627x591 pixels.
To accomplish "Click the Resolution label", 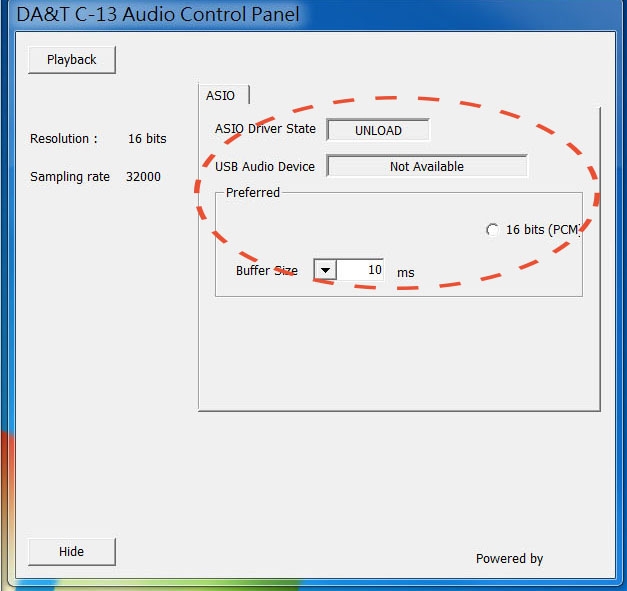I will 64,139.
